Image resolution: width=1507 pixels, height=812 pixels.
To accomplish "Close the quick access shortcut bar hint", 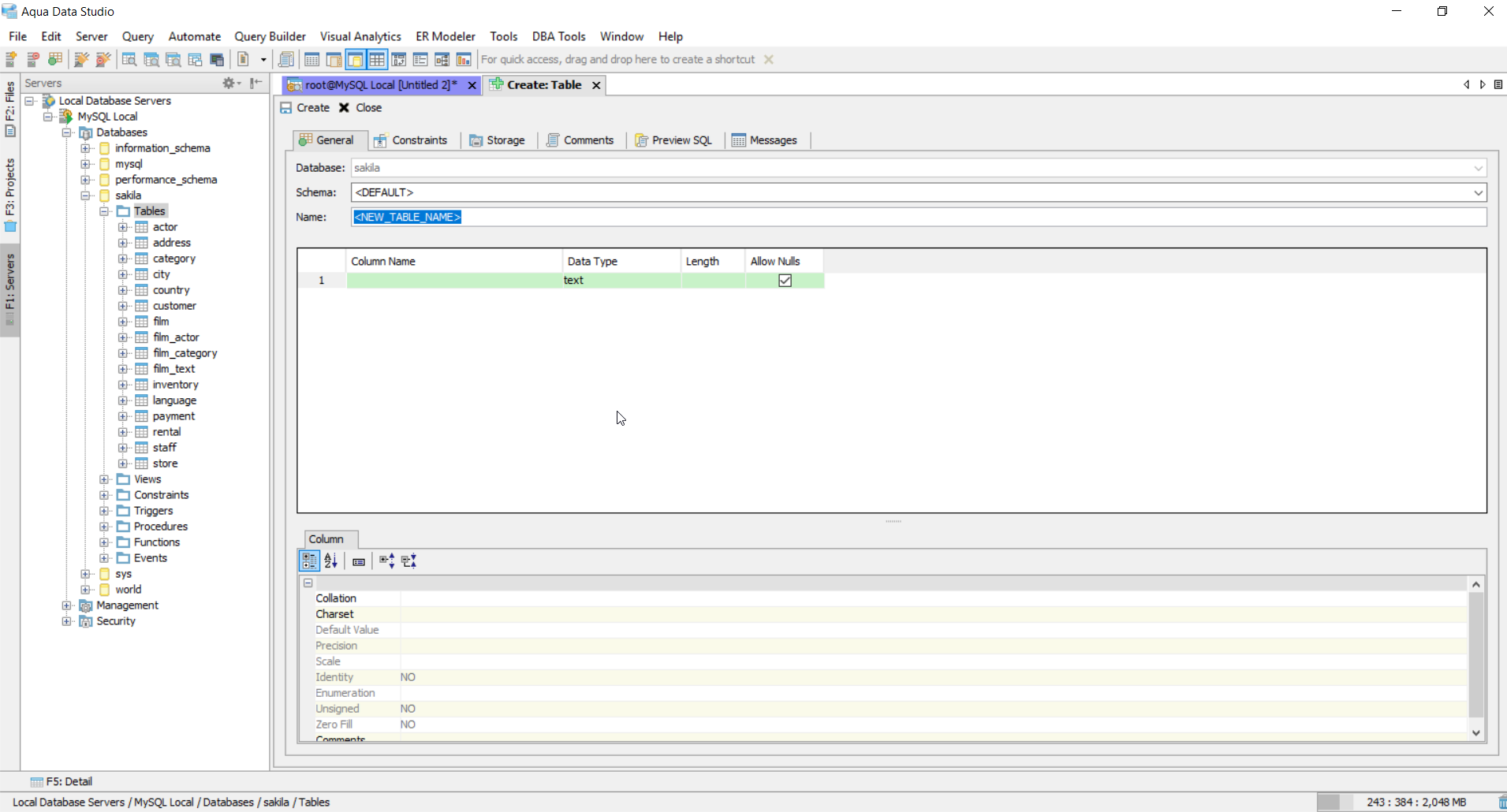I will (769, 60).
